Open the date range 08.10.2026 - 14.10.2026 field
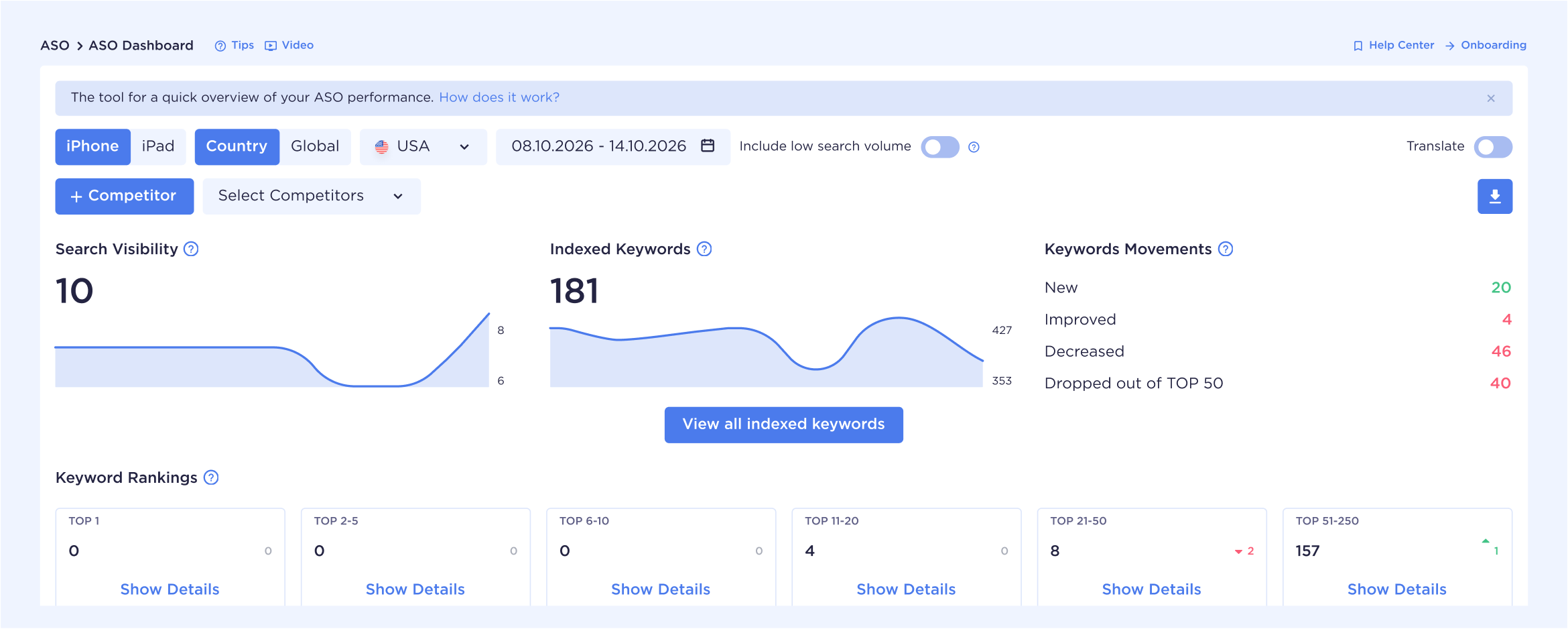1568x629 pixels. click(x=612, y=147)
